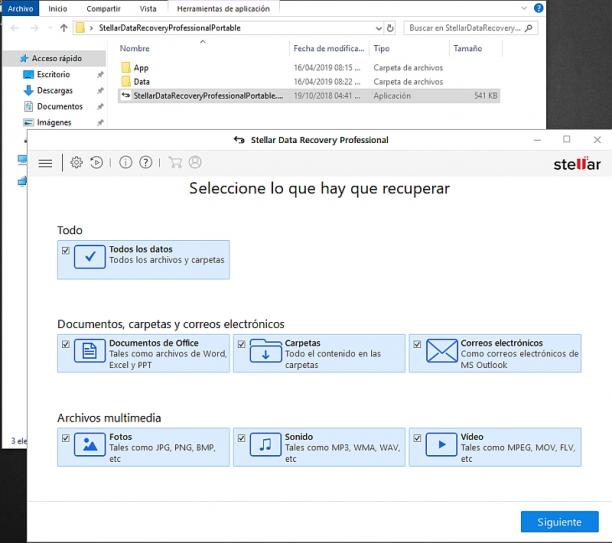Click the Carpetas folder icon

click(265, 351)
